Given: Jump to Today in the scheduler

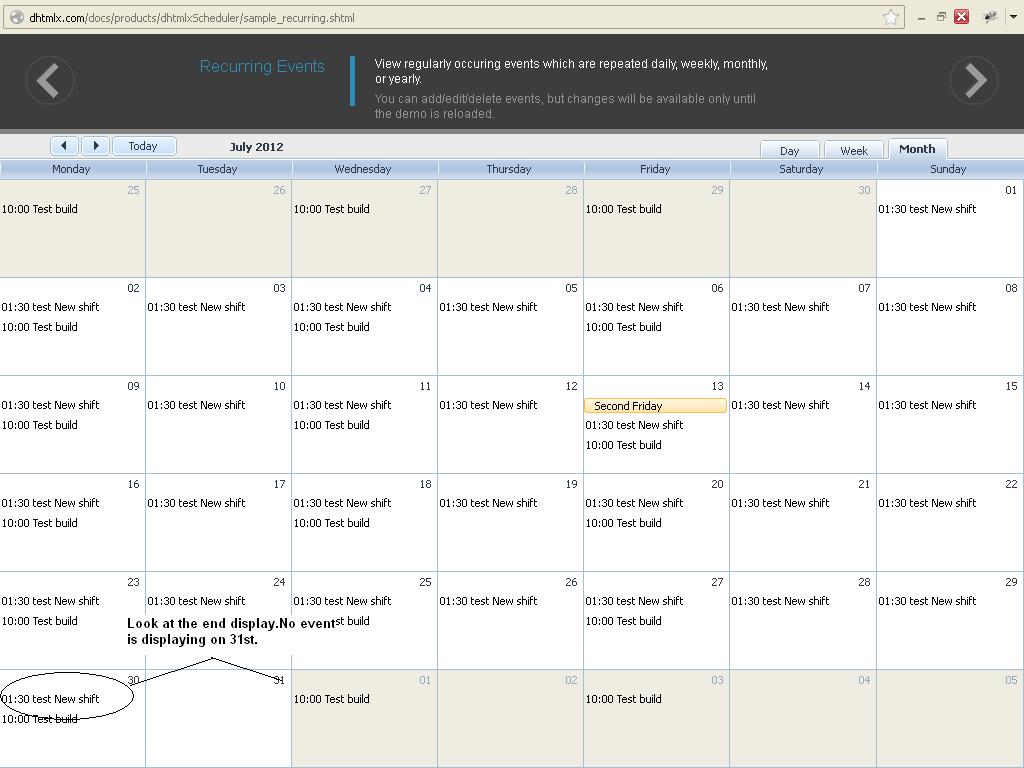Looking at the screenshot, I should [x=143, y=146].
